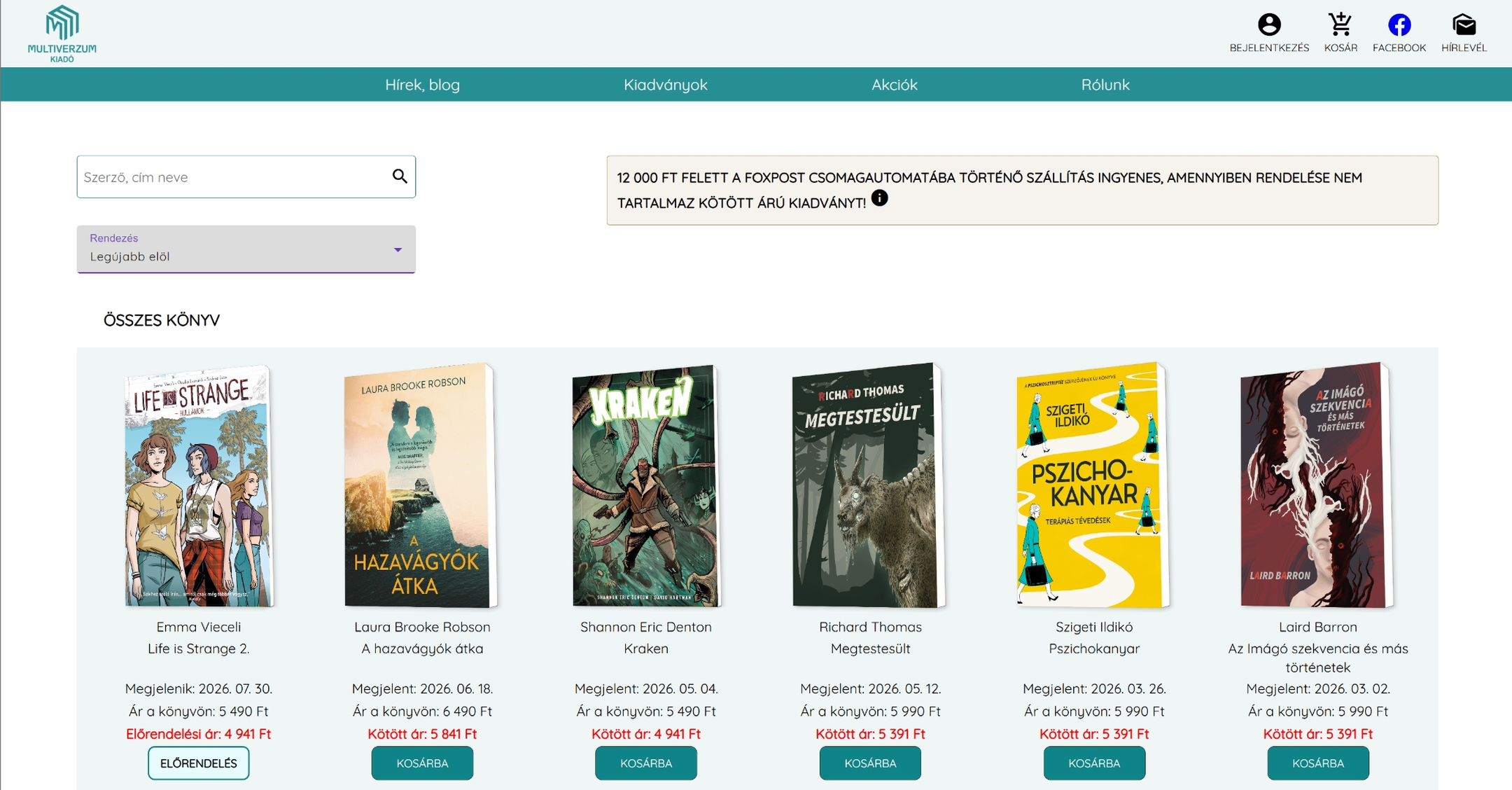
Task: Click the title text A hazavágyók átka
Action: 422,649
